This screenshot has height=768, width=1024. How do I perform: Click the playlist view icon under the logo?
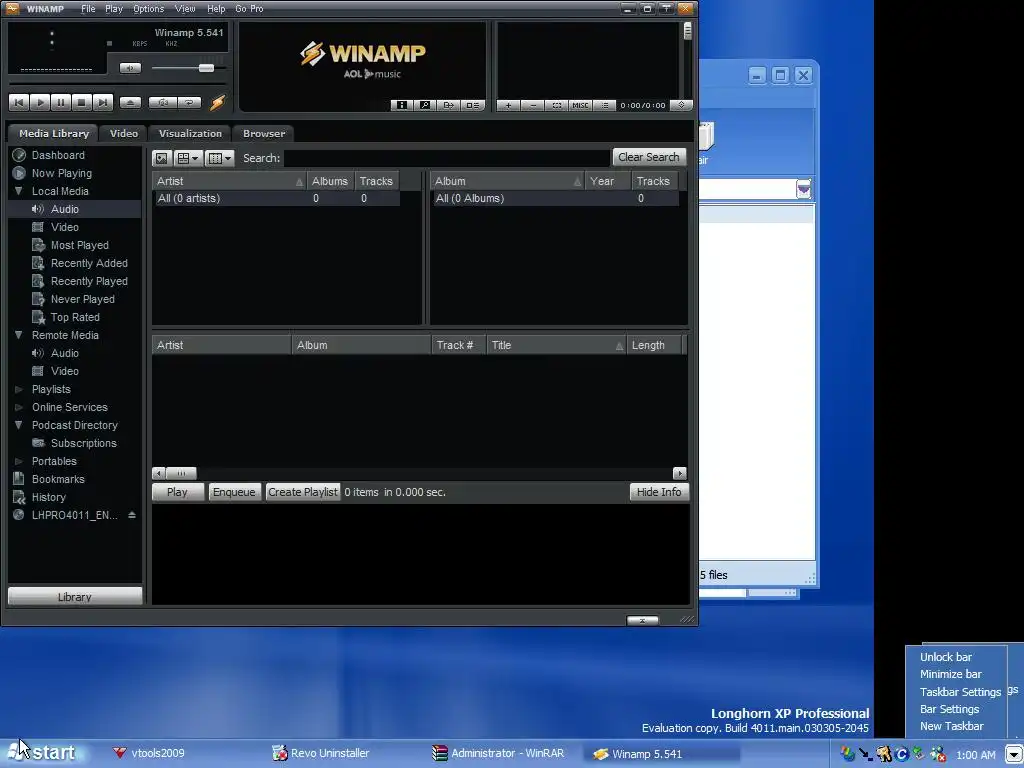[x=472, y=105]
